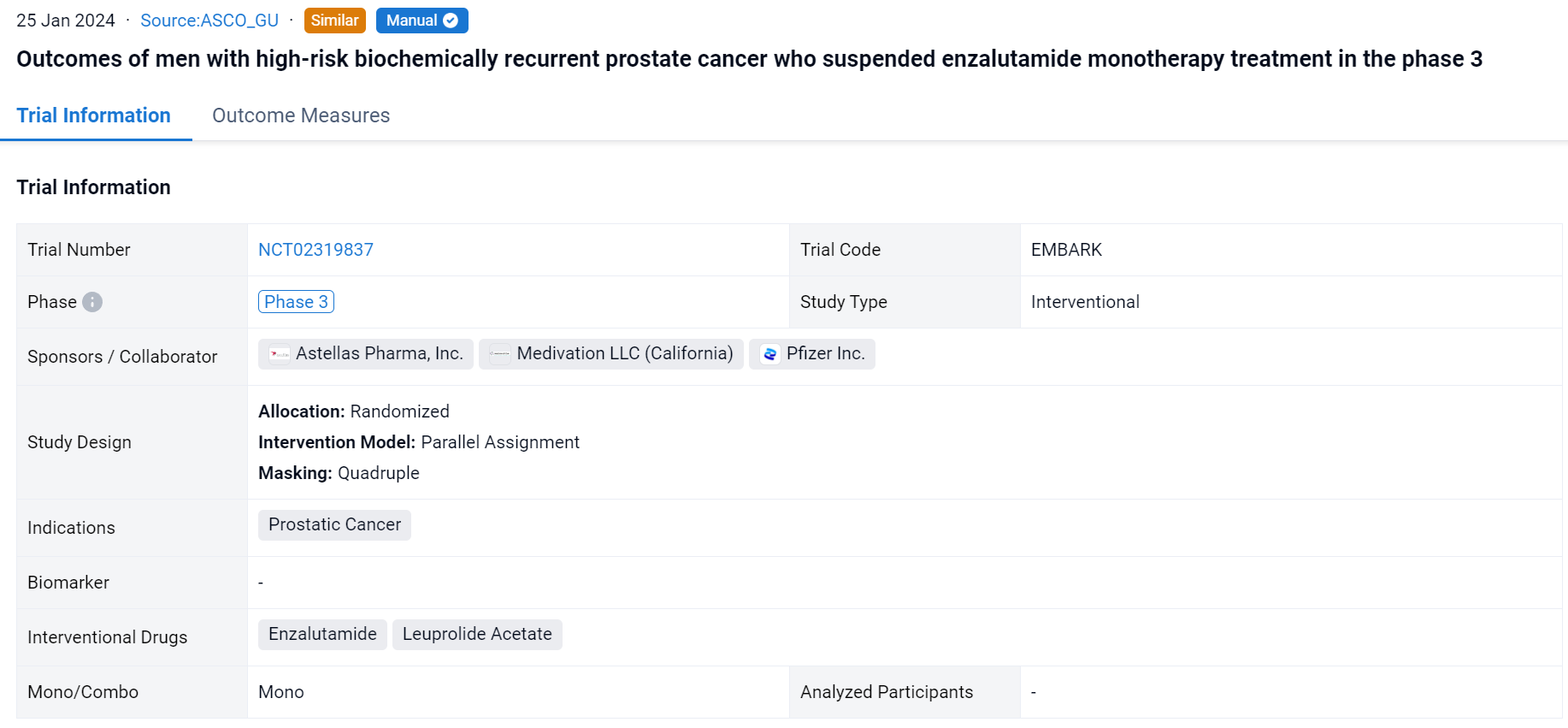
Task: Click the Phase 3 tag
Action: click(296, 302)
